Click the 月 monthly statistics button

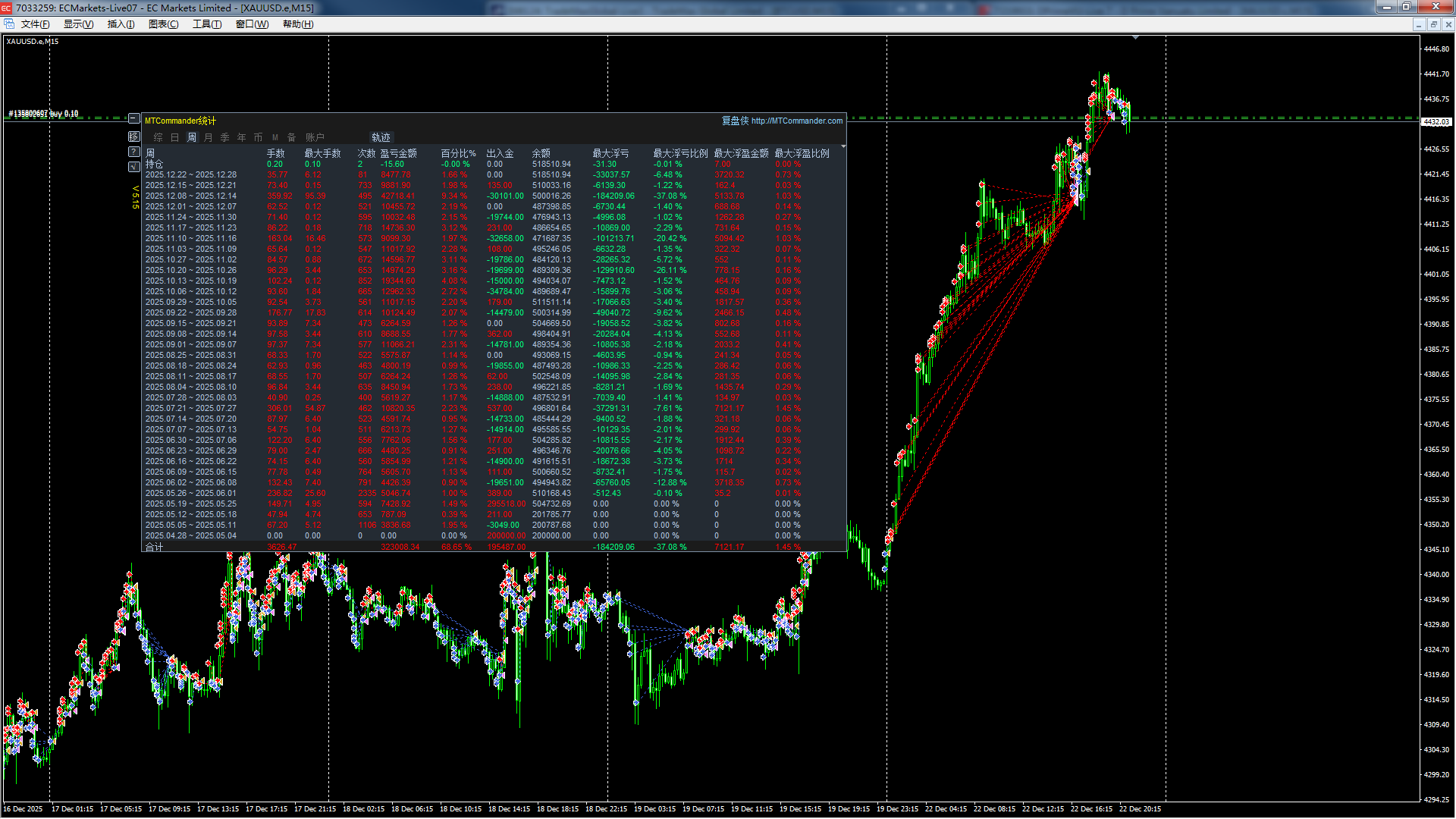click(208, 138)
